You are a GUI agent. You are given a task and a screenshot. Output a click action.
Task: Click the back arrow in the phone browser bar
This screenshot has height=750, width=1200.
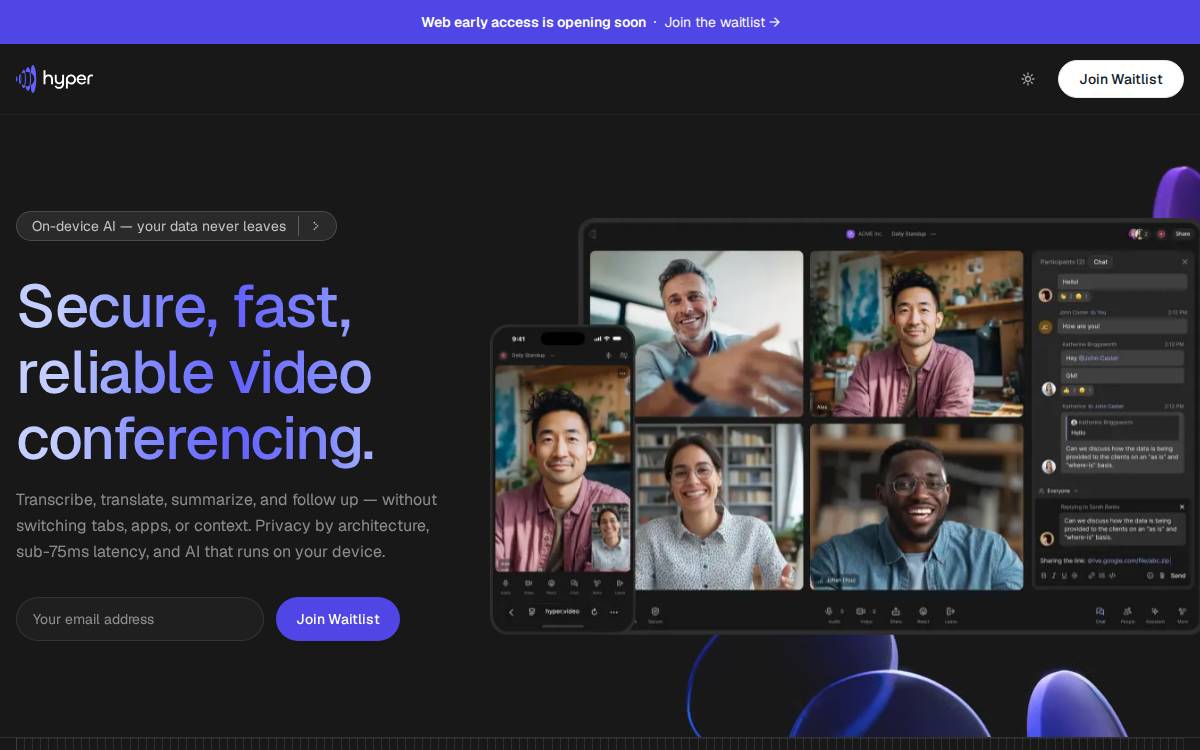pyautogui.click(x=511, y=612)
